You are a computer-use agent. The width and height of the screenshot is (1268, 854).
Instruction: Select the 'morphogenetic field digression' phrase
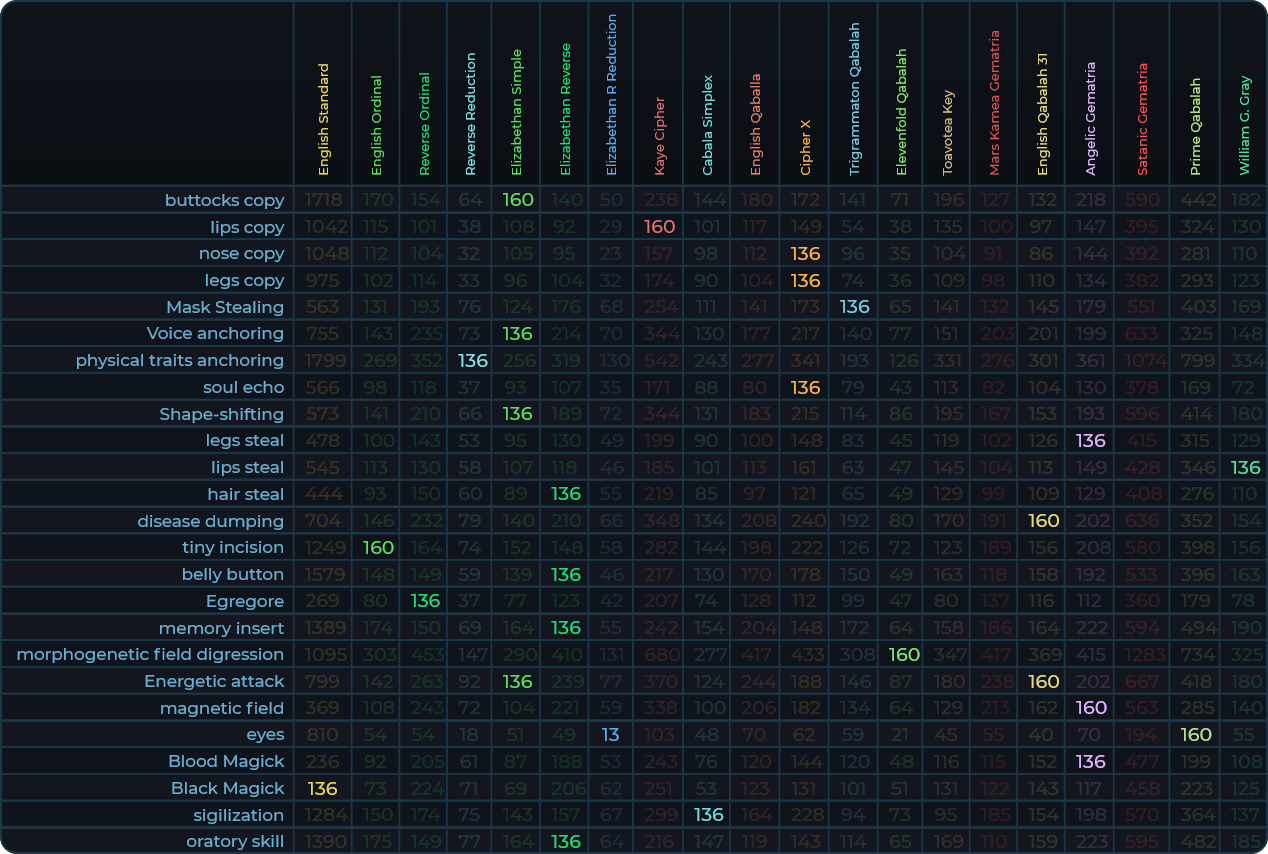(150, 654)
